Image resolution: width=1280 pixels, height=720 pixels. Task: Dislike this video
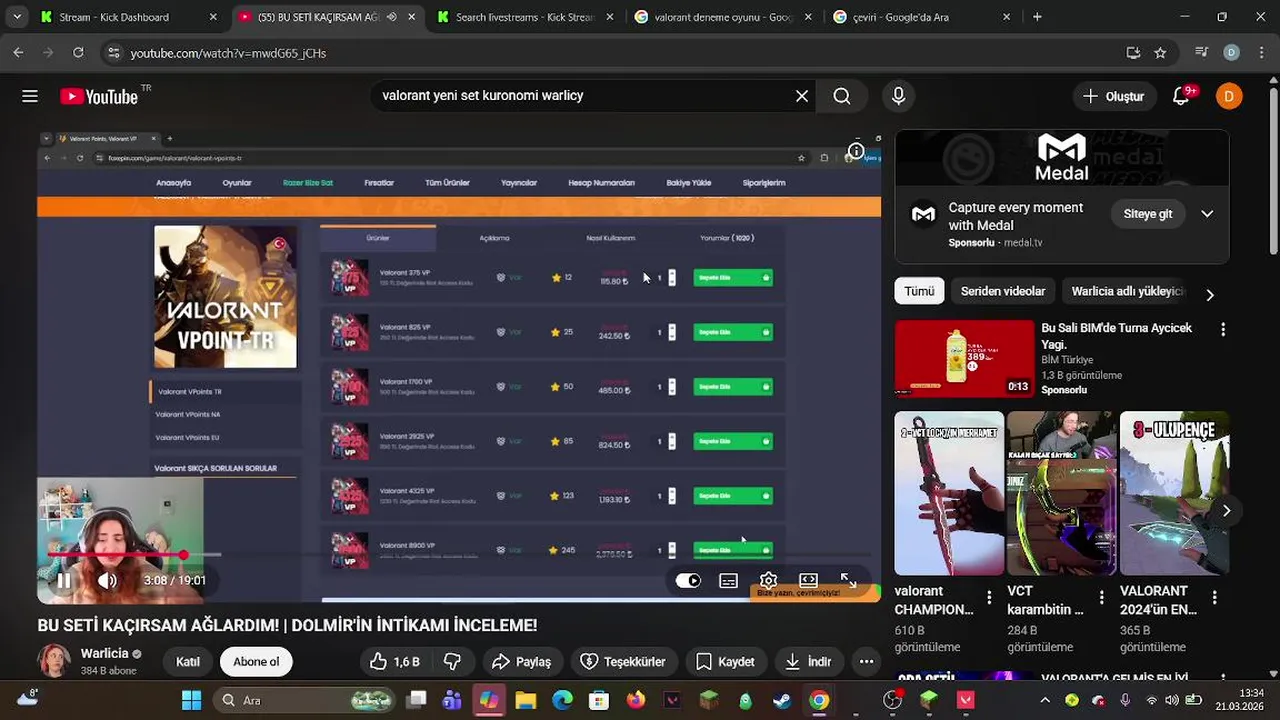point(453,662)
